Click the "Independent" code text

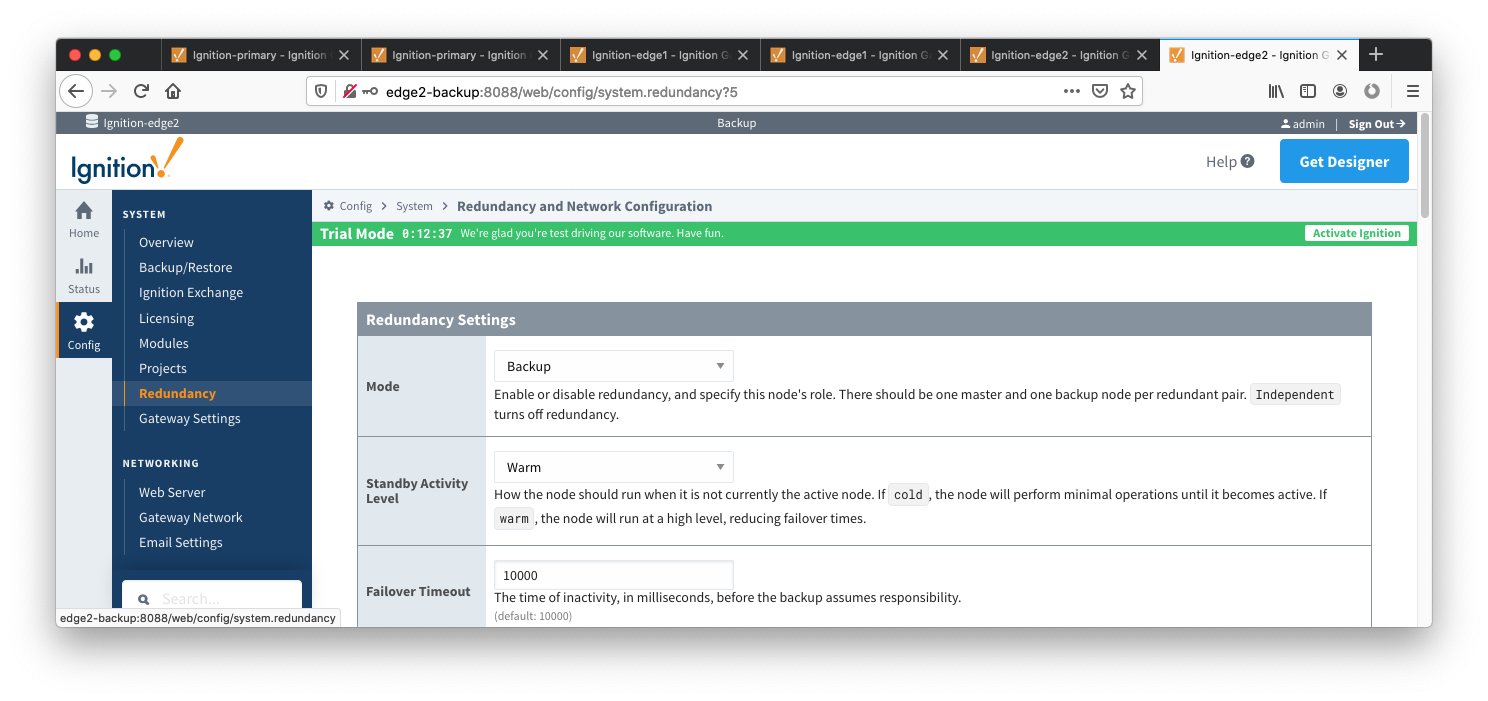coord(1295,394)
